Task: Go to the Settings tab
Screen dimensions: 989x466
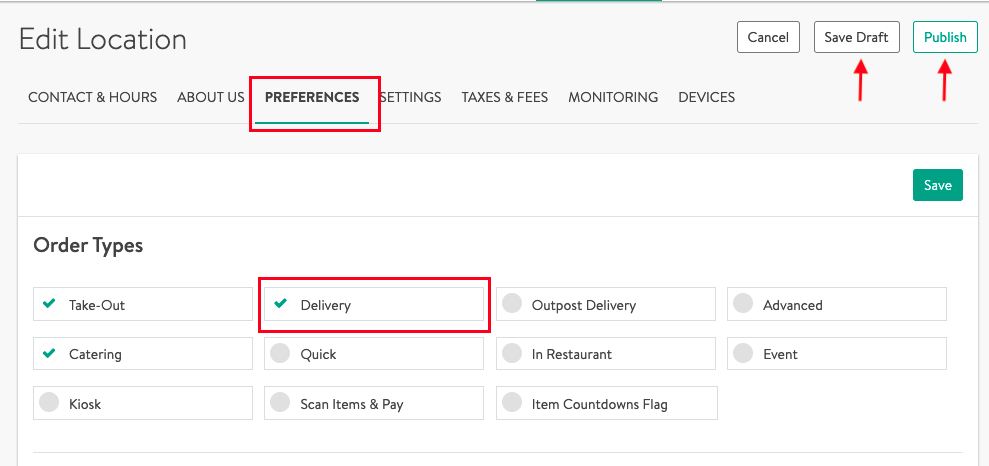Action: (x=411, y=97)
